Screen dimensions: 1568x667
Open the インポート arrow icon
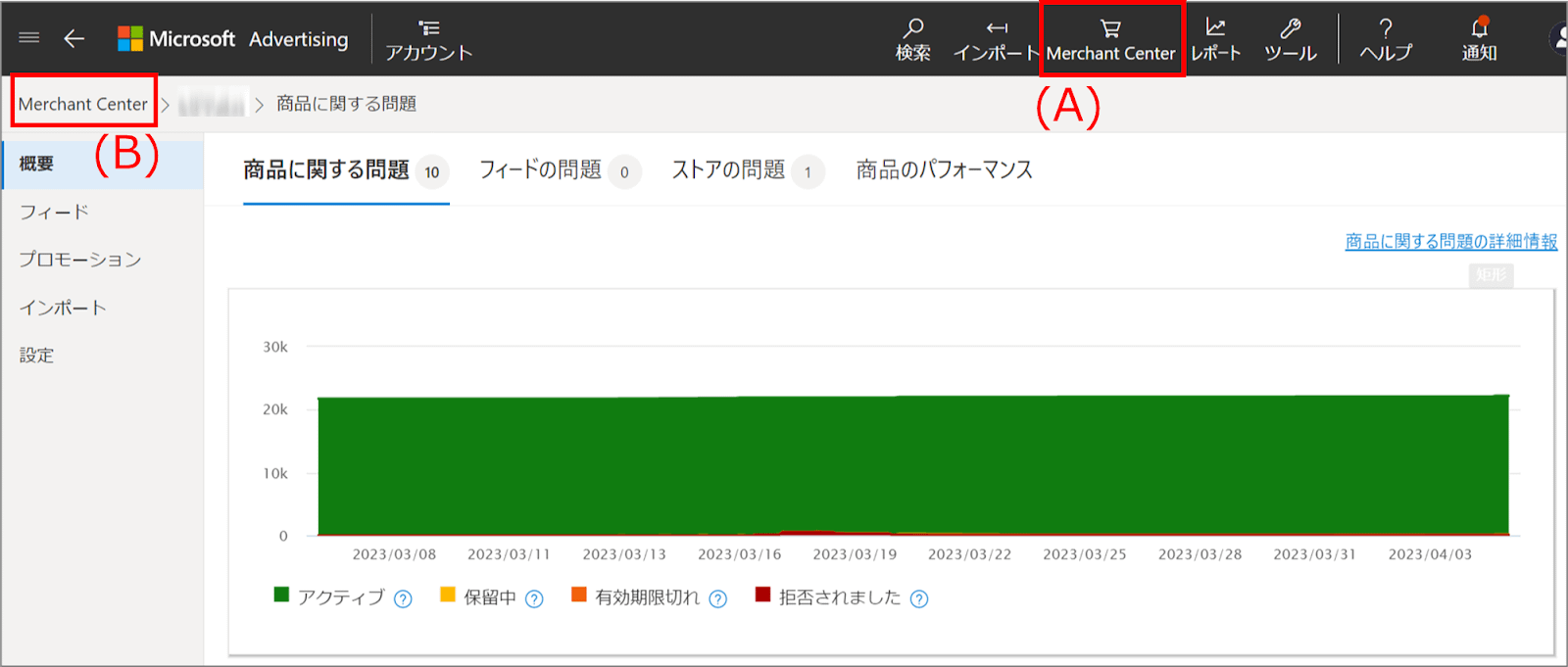pos(997,28)
